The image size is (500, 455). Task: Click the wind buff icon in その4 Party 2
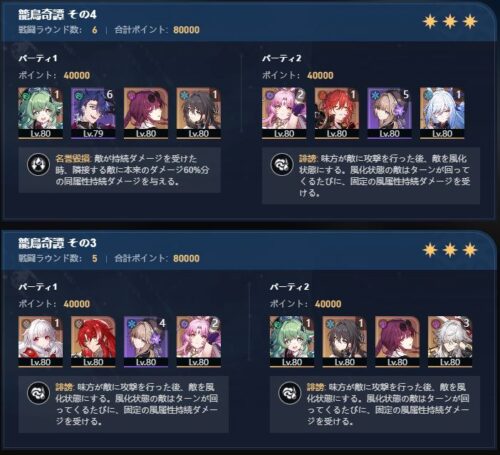point(282,164)
